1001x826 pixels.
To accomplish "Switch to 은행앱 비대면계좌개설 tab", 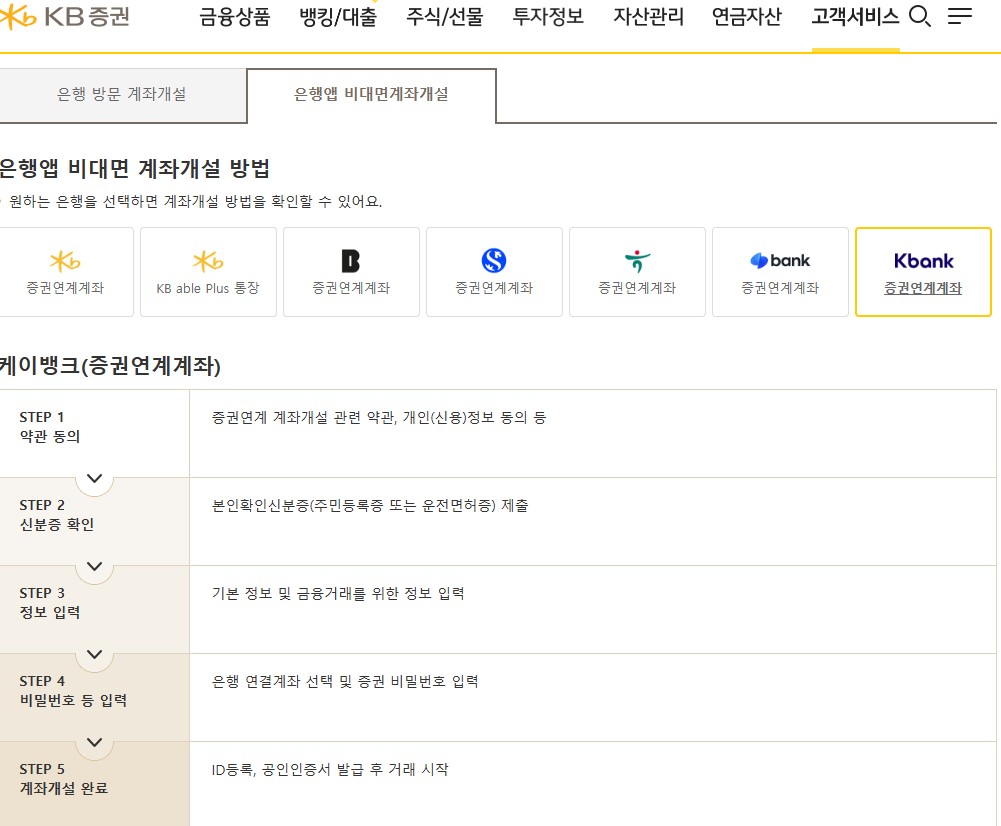I will (x=371, y=94).
